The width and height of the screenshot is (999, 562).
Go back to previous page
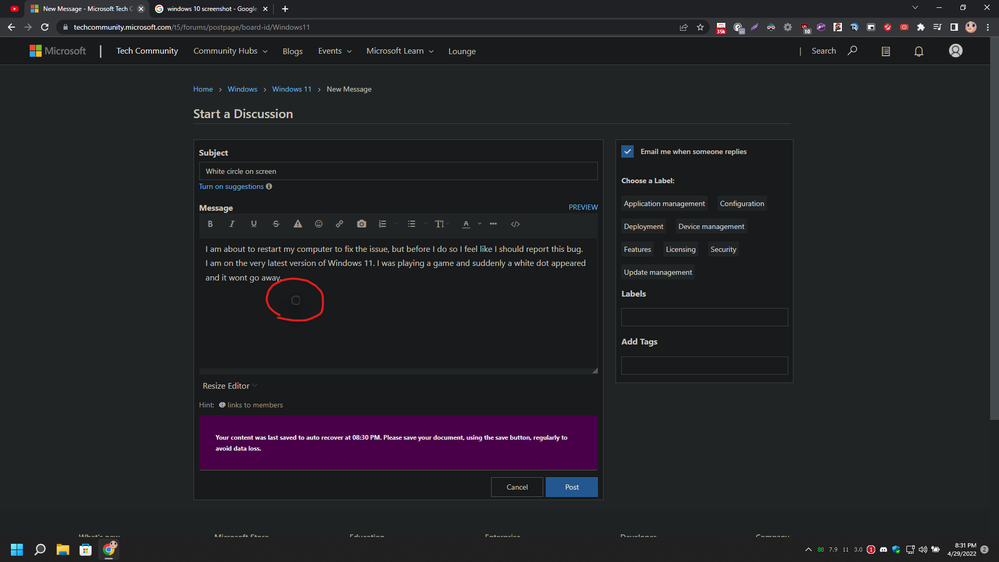(x=11, y=27)
